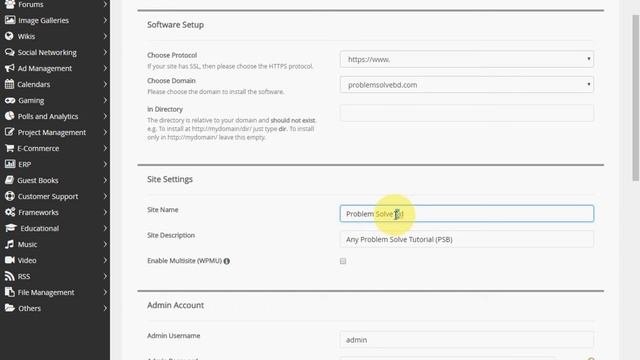Expand the Image Galleries arrow
This screenshot has width=640, height=360.
(x=105, y=20)
